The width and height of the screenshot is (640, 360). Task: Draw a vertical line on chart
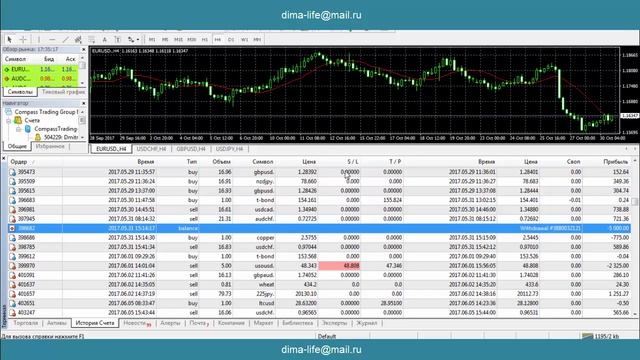pos(39,40)
